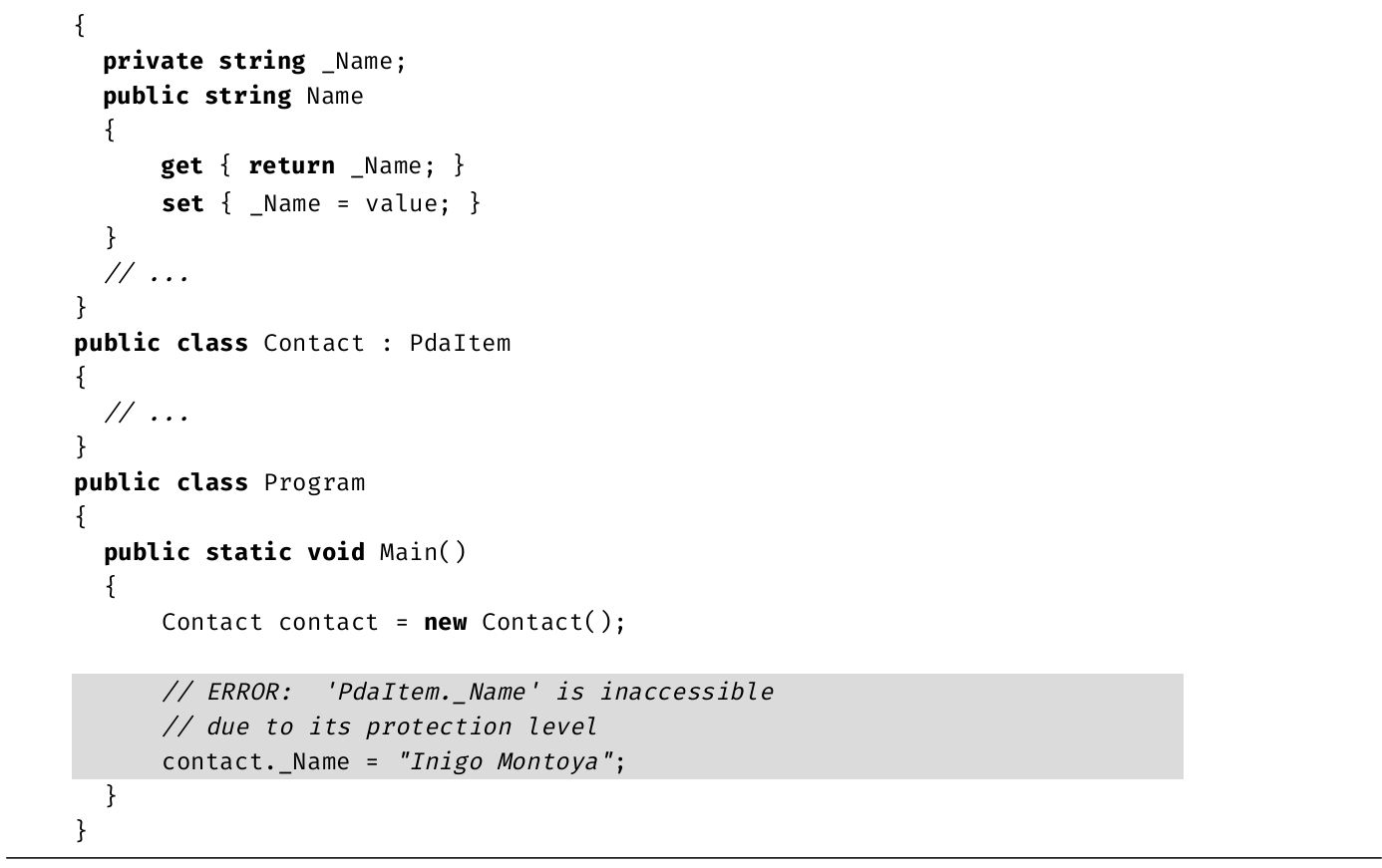This screenshot has width=1382, height=868.
Task: Click the Name property name after public string
Action: click(334, 97)
